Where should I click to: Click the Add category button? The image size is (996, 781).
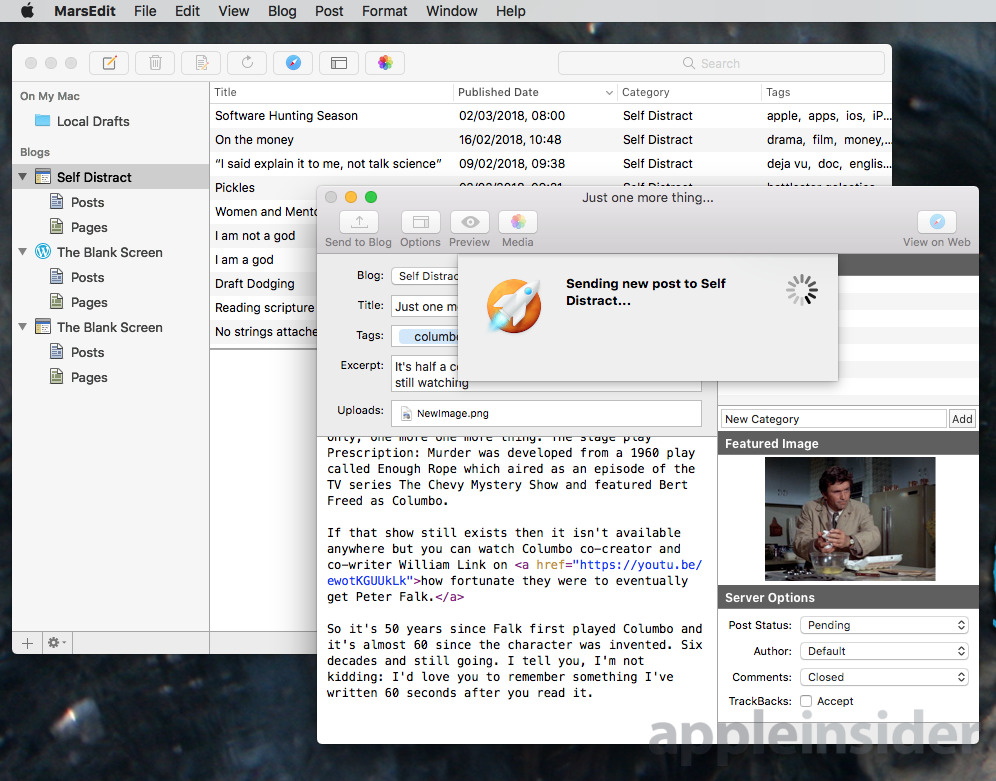(x=962, y=419)
